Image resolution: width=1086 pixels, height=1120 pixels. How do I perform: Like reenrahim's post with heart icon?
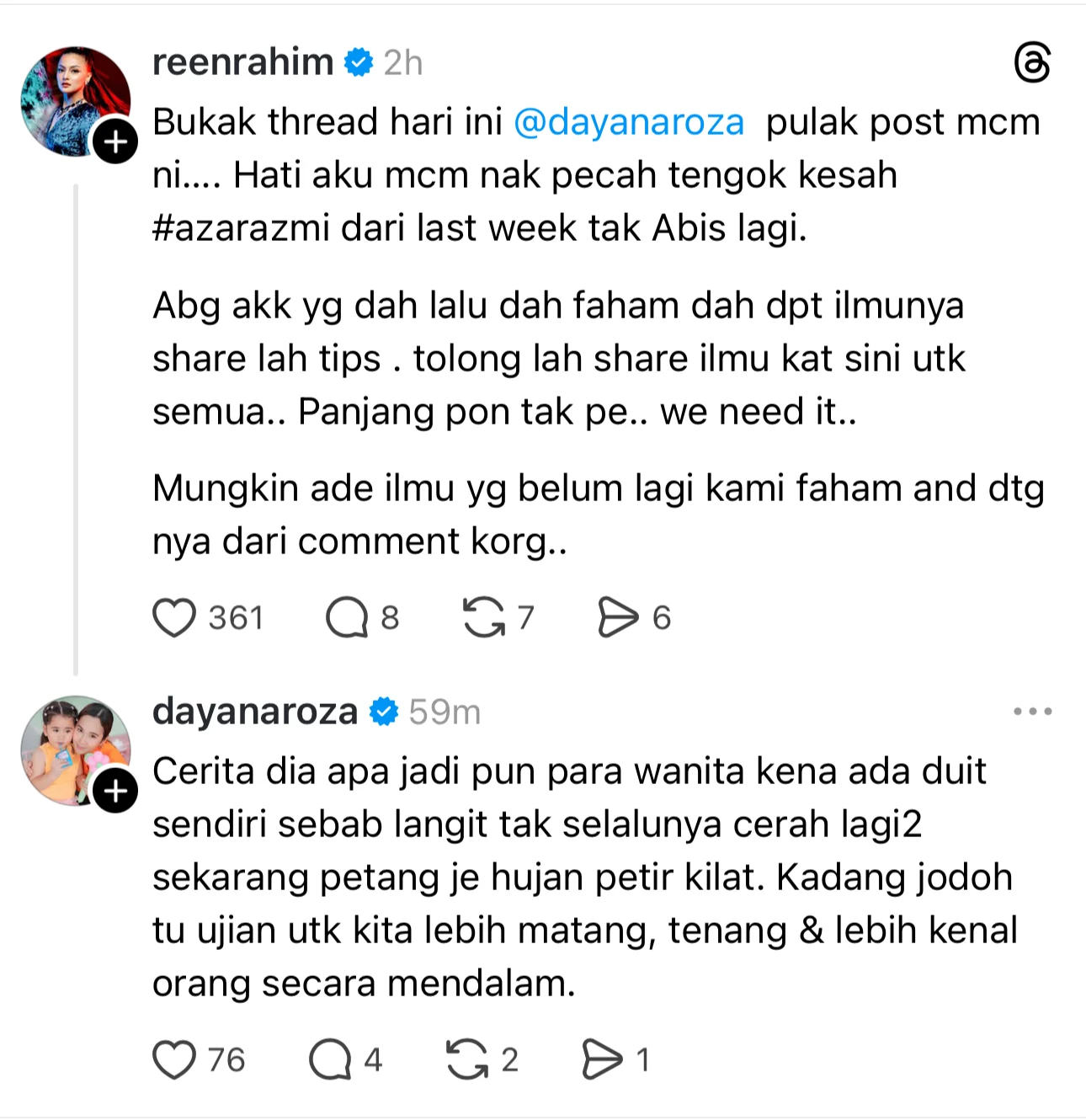174,617
